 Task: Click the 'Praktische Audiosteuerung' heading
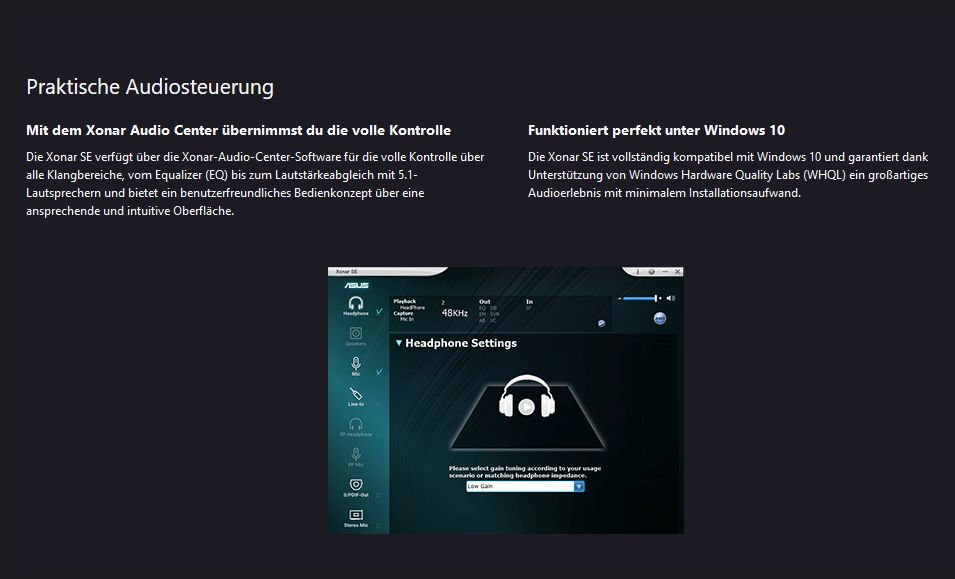pos(150,86)
